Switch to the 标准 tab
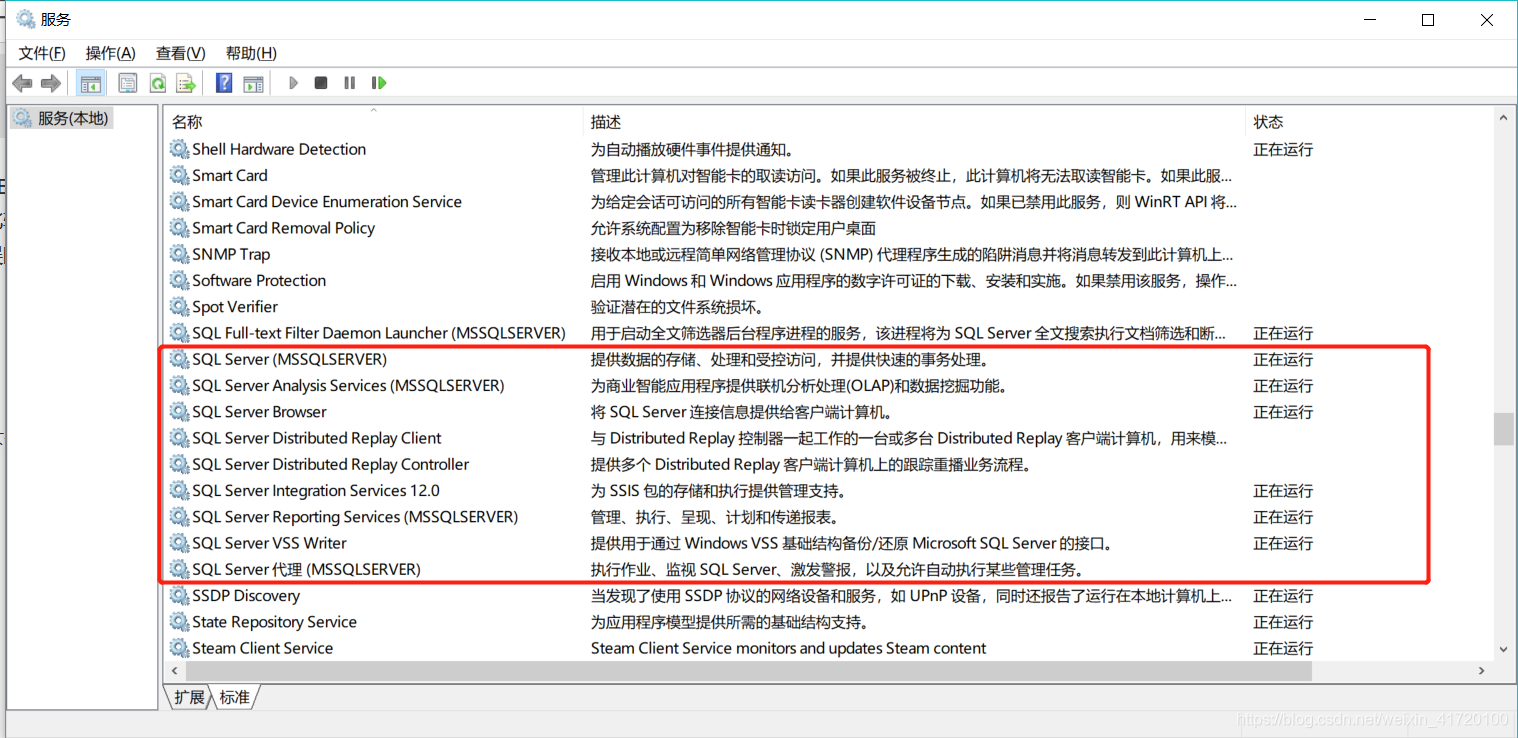 tap(235, 697)
